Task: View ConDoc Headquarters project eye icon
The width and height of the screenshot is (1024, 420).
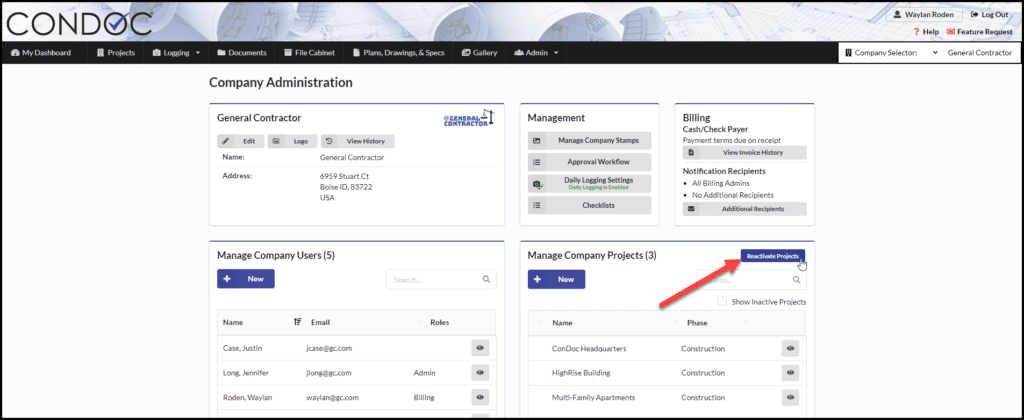Action: click(790, 349)
